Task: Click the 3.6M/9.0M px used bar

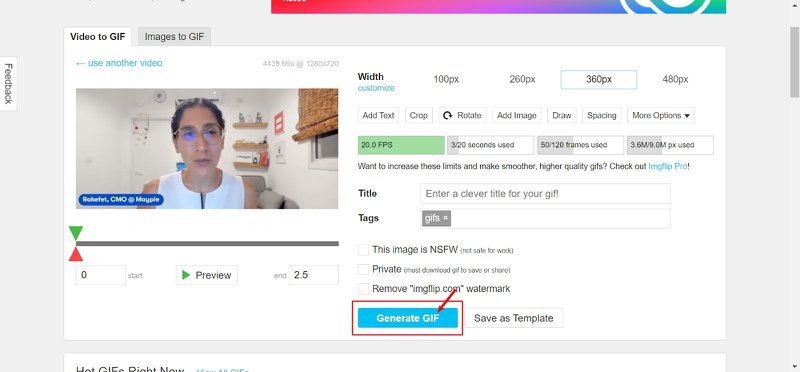Action: point(670,145)
